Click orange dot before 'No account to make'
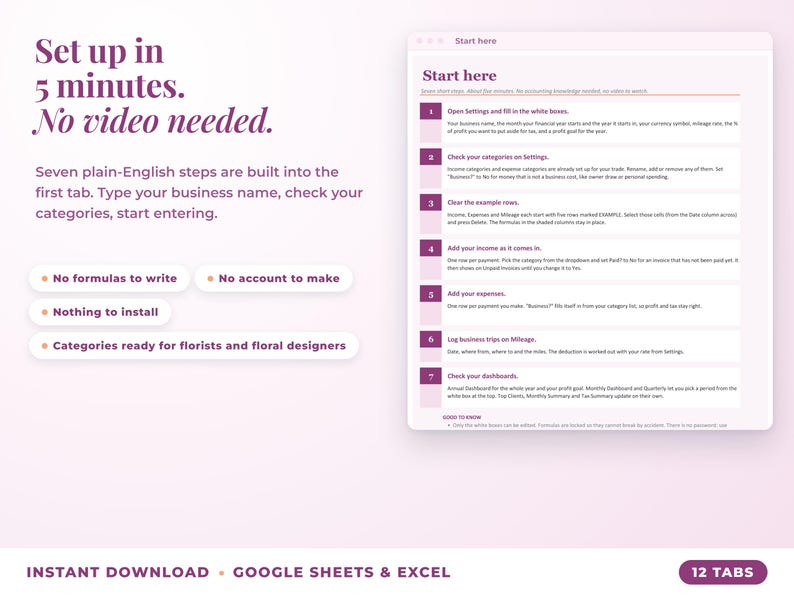This screenshot has width=794, height=596. (210, 279)
